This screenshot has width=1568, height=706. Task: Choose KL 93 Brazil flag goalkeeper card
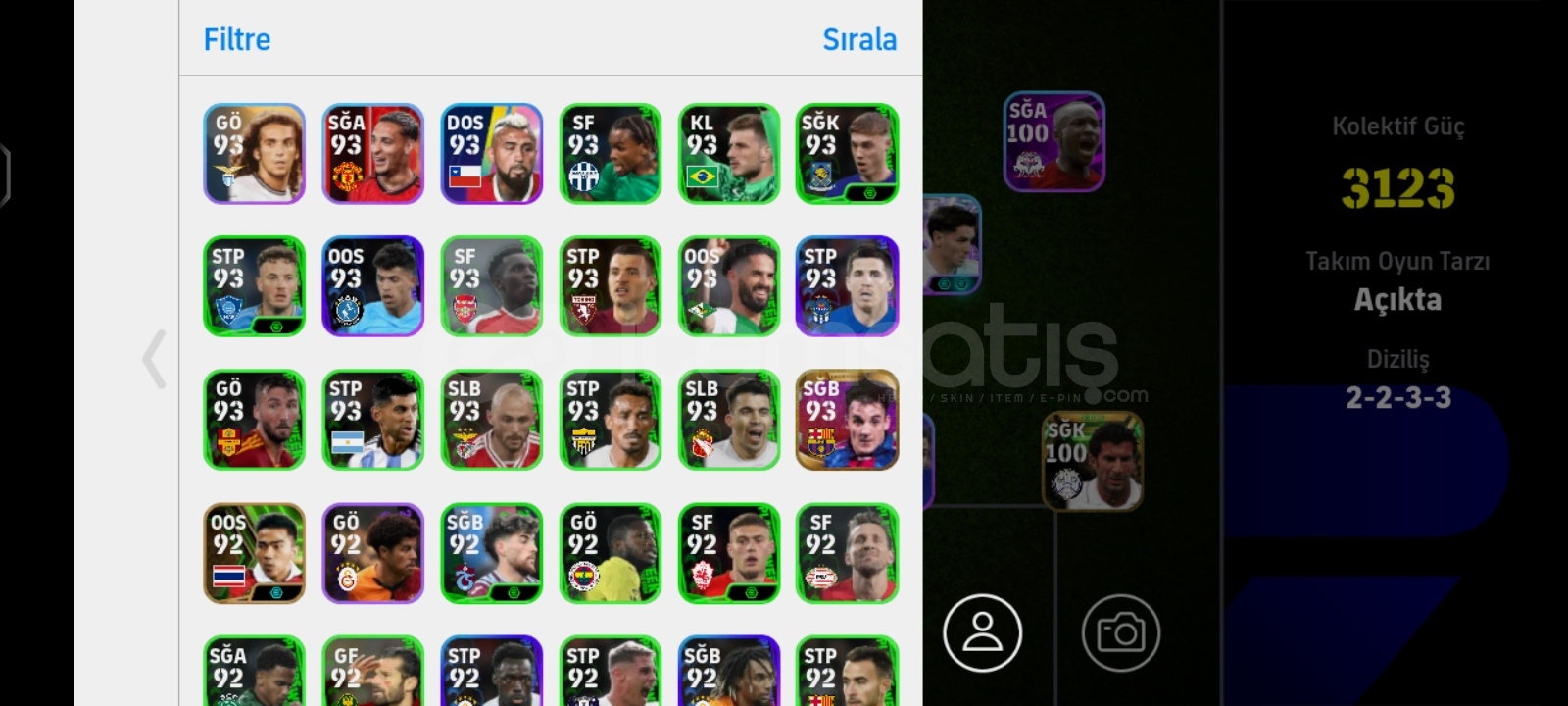728,154
